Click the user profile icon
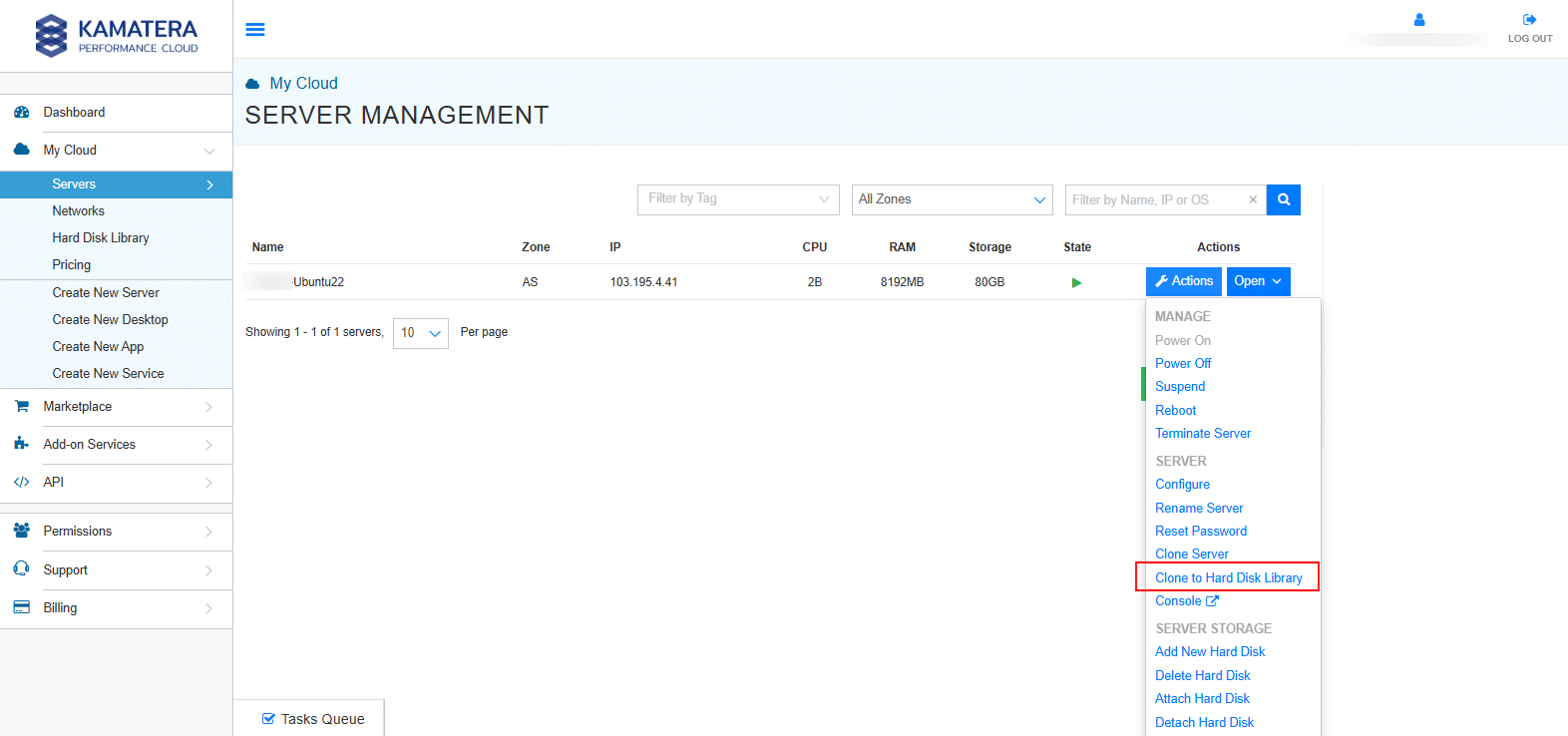Viewport: 1568px width, 736px height. [1418, 20]
